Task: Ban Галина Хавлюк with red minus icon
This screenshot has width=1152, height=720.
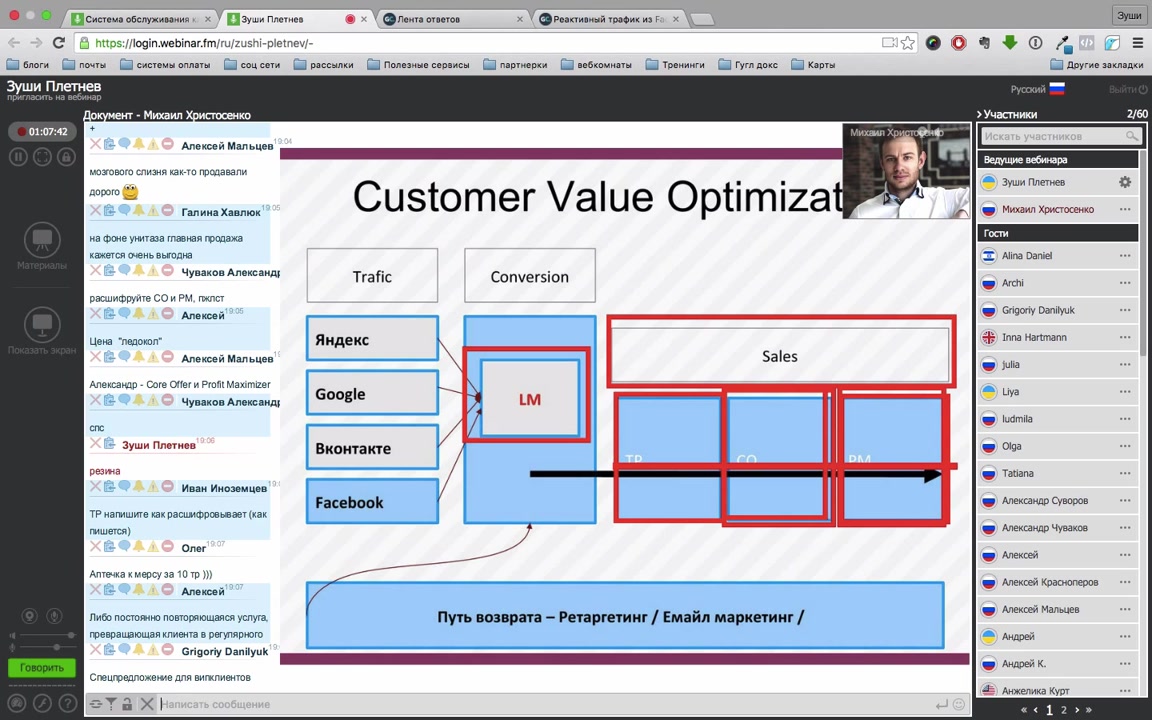Action: pos(168,210)
